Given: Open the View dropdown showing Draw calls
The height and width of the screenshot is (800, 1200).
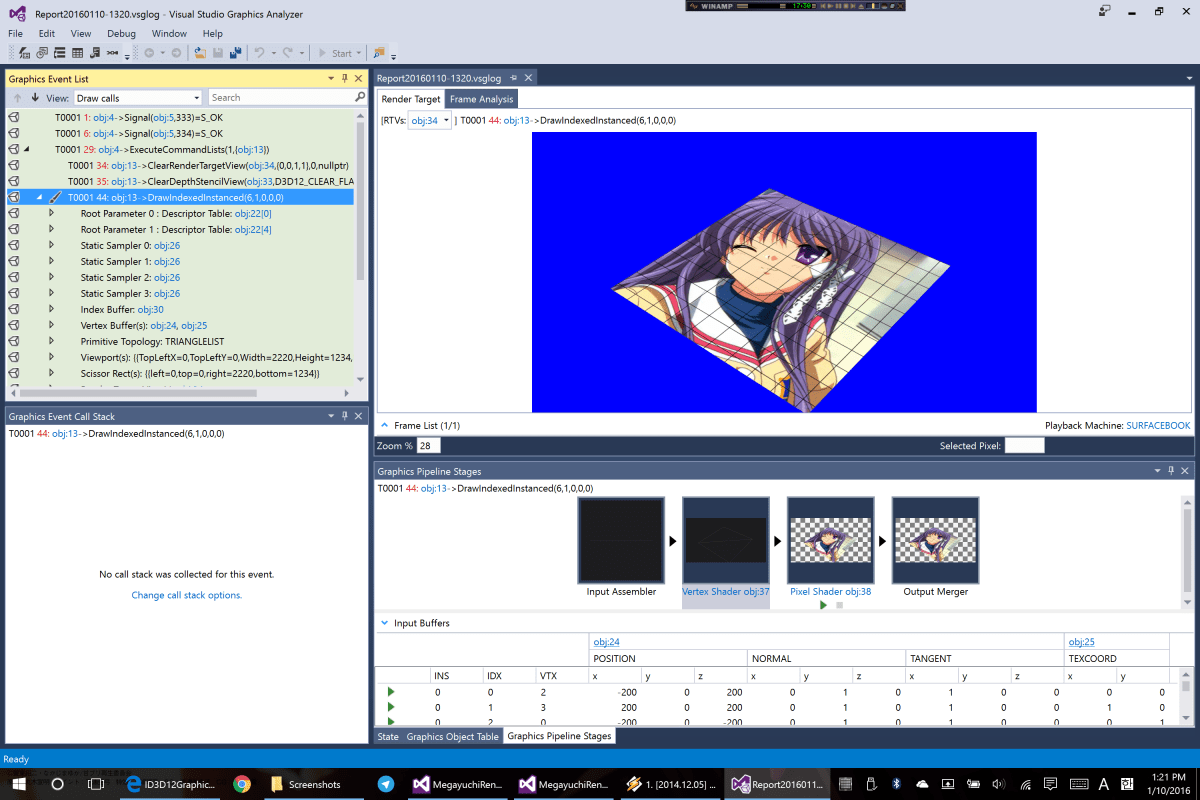Looking at the screenshot, I should point(138,98).
